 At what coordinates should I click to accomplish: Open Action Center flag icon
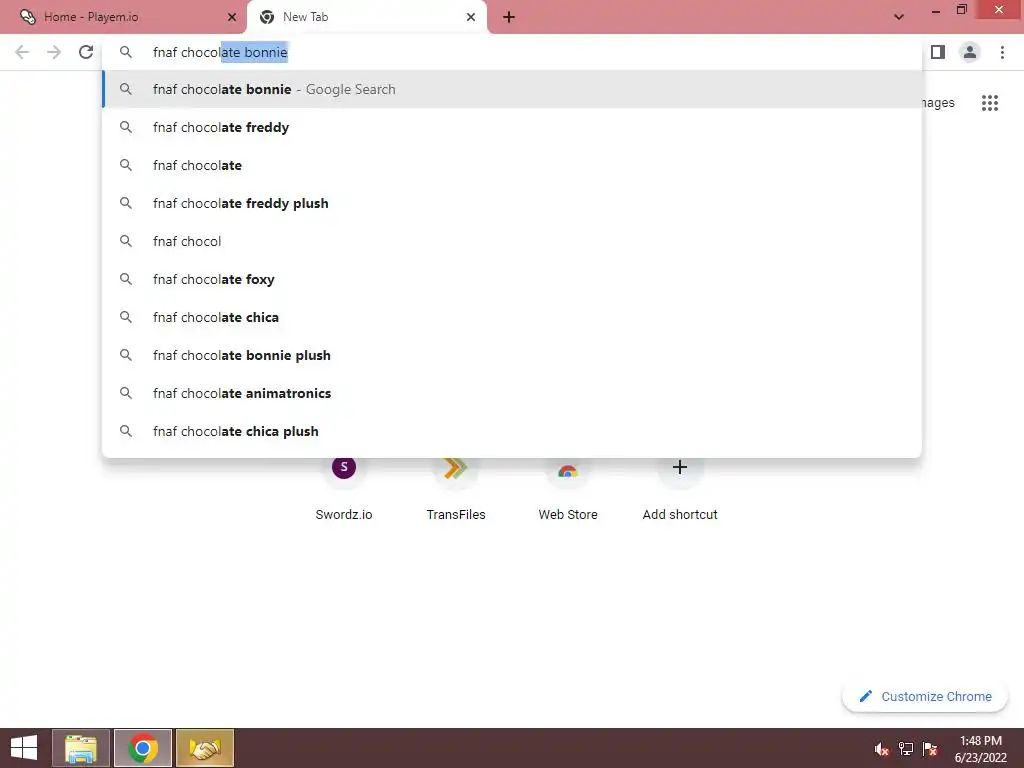pyautogui.click(x=930, y=749)
